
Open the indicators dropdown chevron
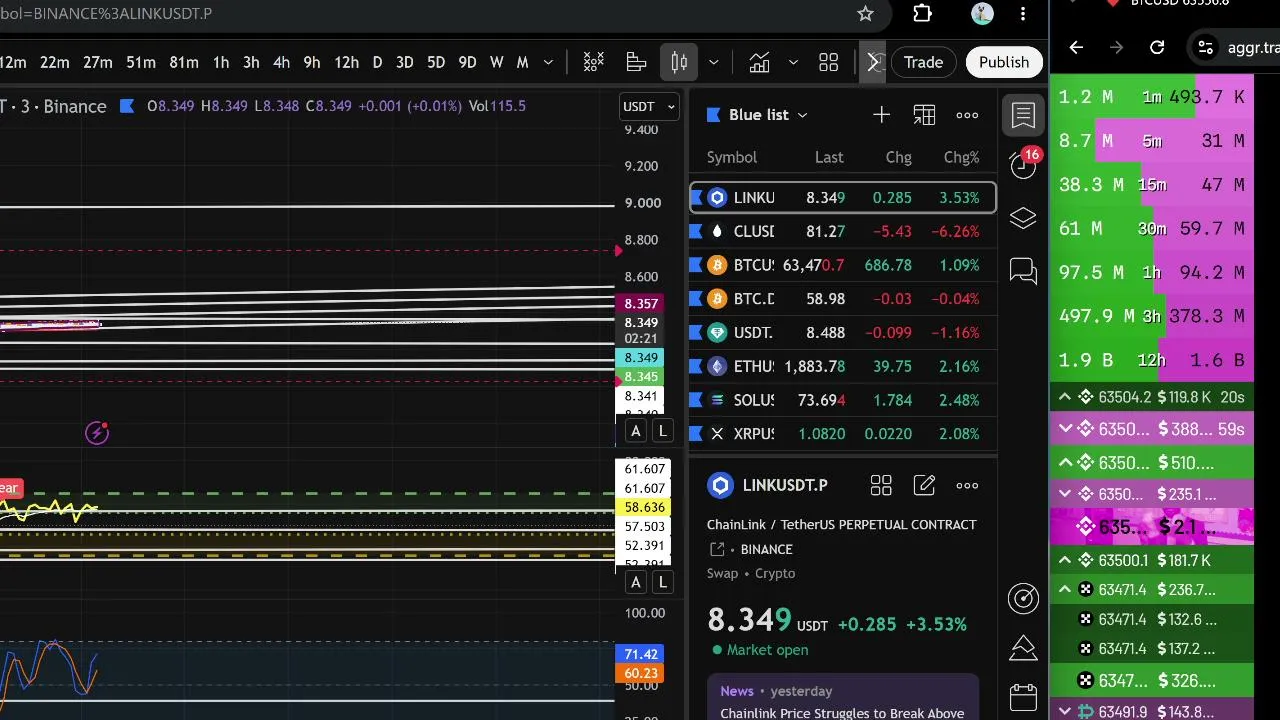coord(793,62)
